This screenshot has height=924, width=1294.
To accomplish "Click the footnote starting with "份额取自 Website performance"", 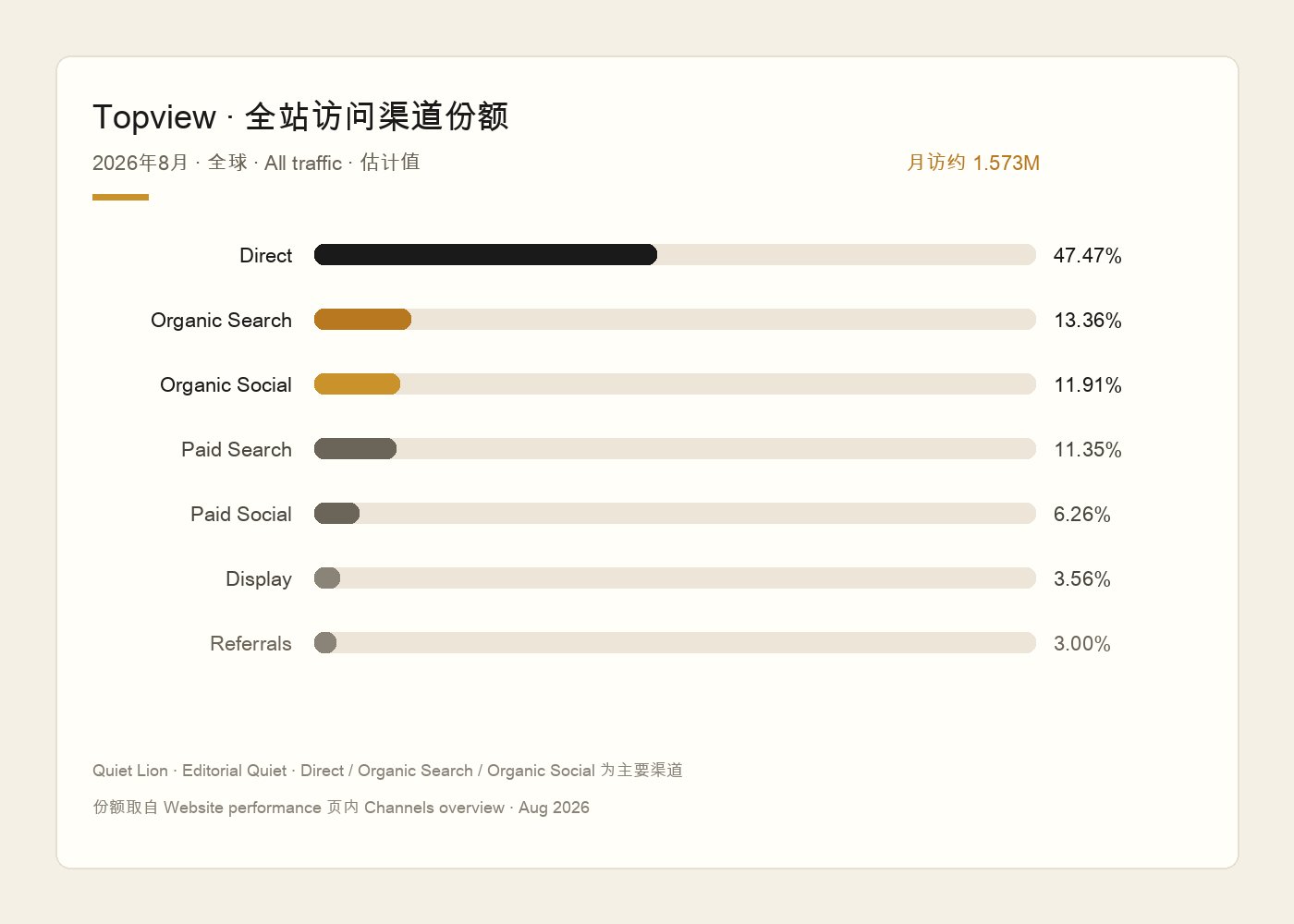I will [x=341, y=808].
